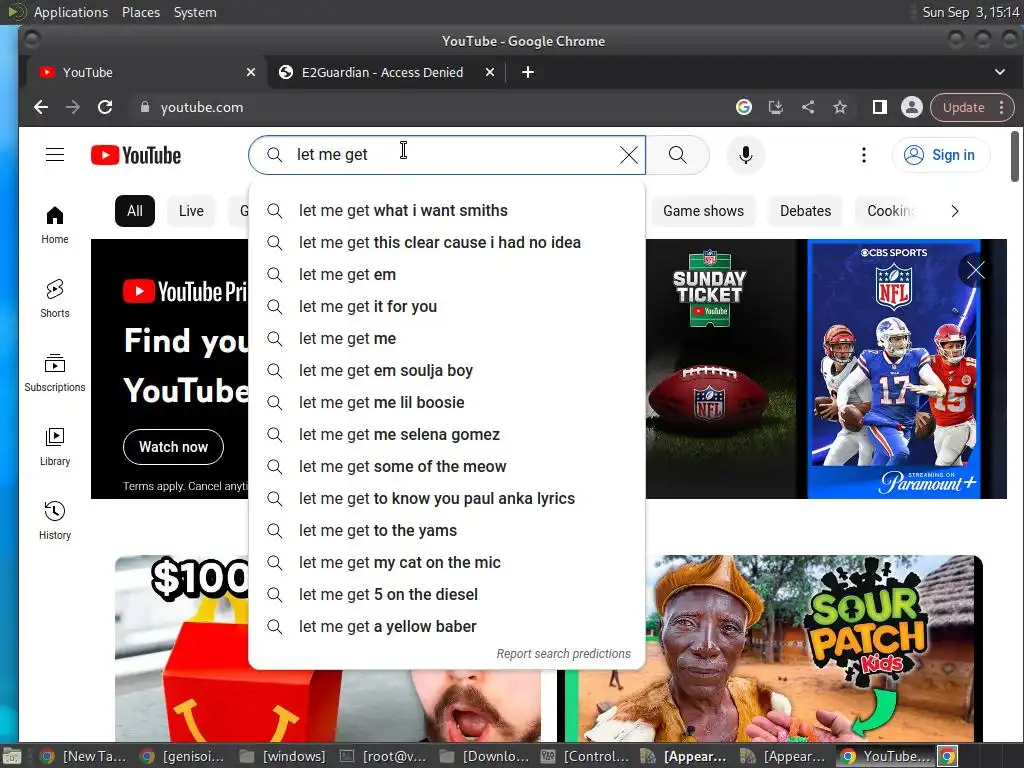Open [Downlo... folder window in taskbar
1024x768 pixels.
pyautogui.click(x=485, y=756)
